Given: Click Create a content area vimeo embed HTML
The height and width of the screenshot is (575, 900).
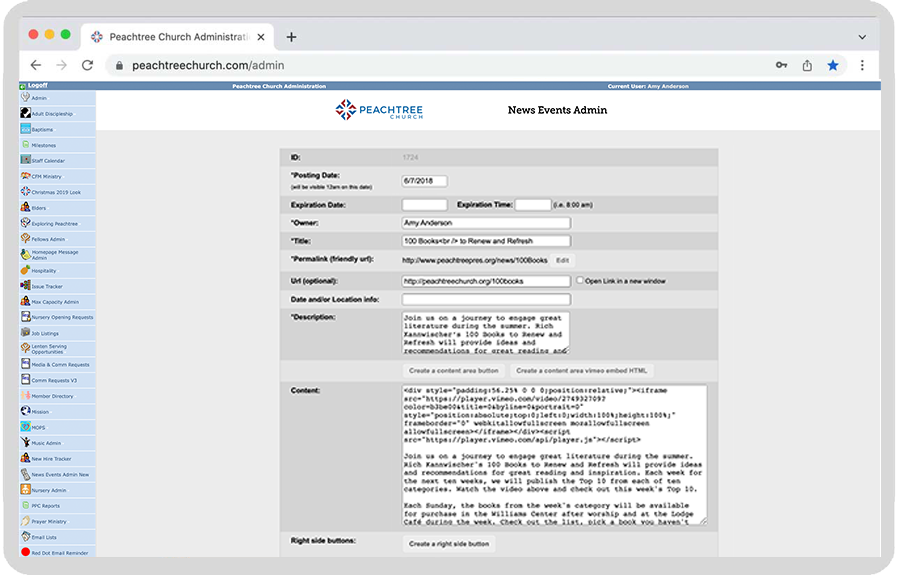Looking at the screenshot, I should [581, 371].
